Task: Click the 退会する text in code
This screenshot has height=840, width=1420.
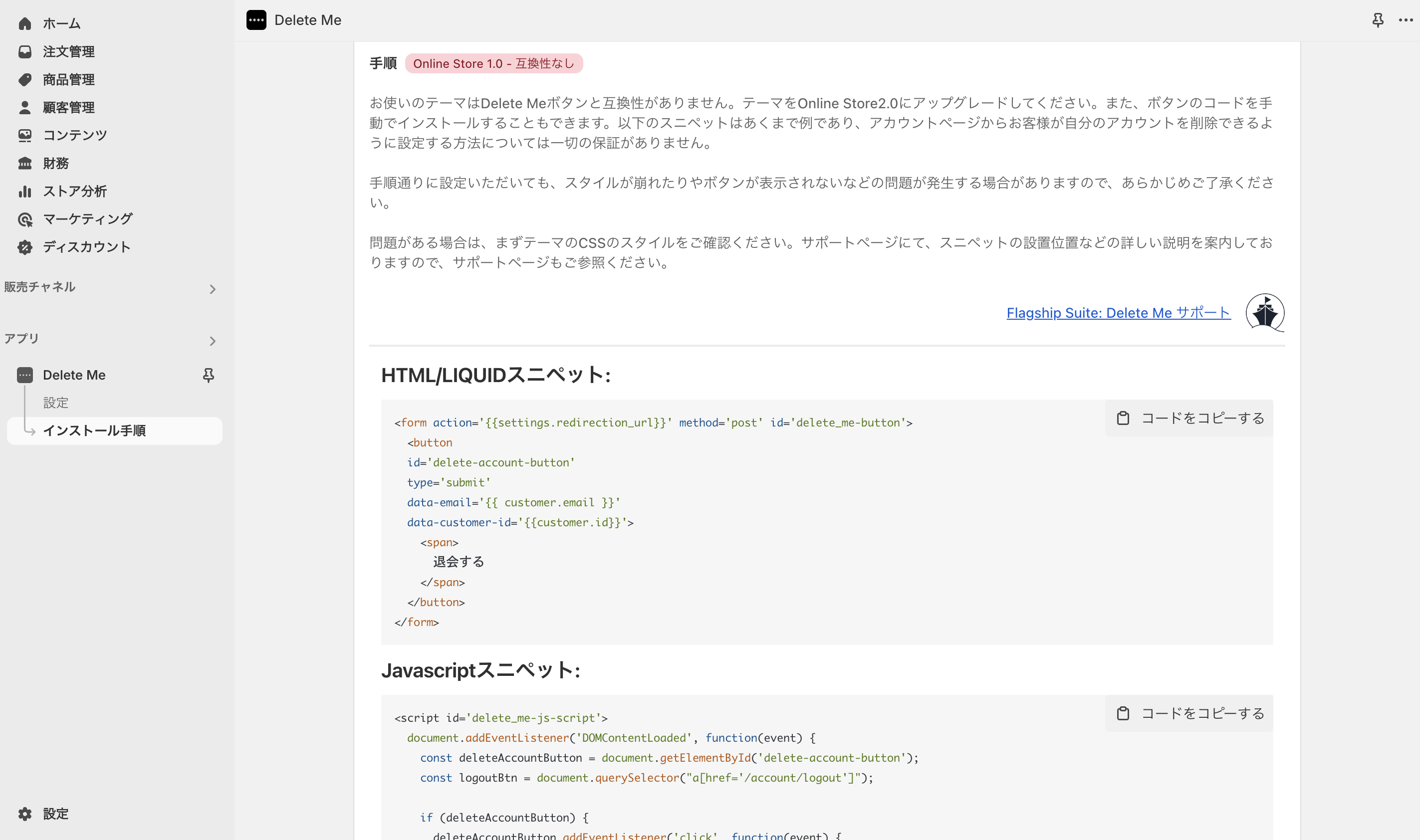Action: pos(459,562)
